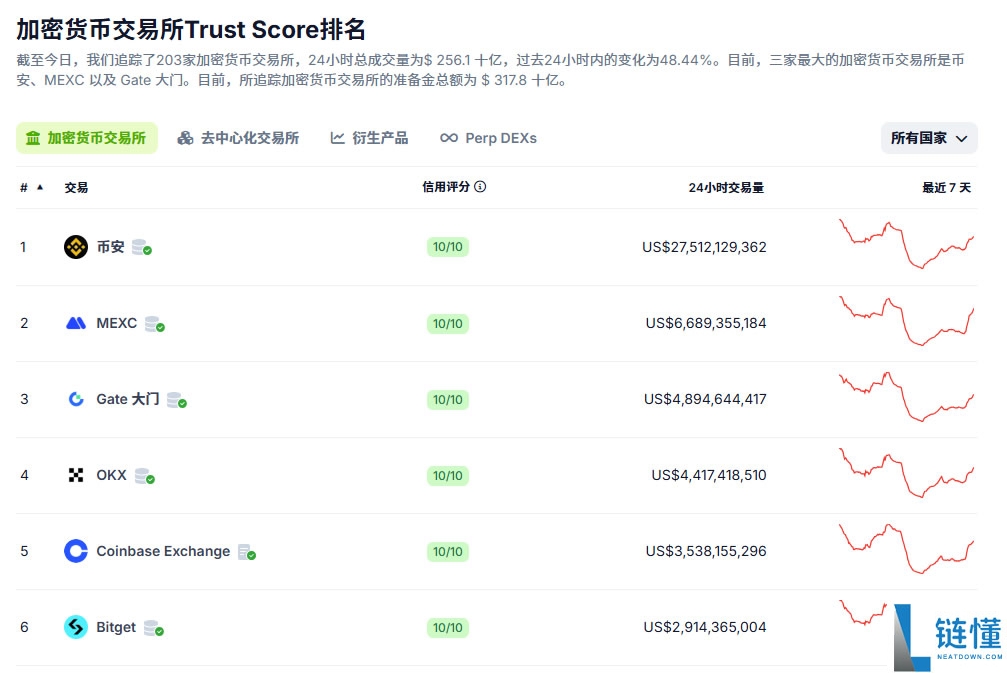Click the 7-day sparkline chart for 币安
Viewport: 1007px width, 673px height.
906,244
